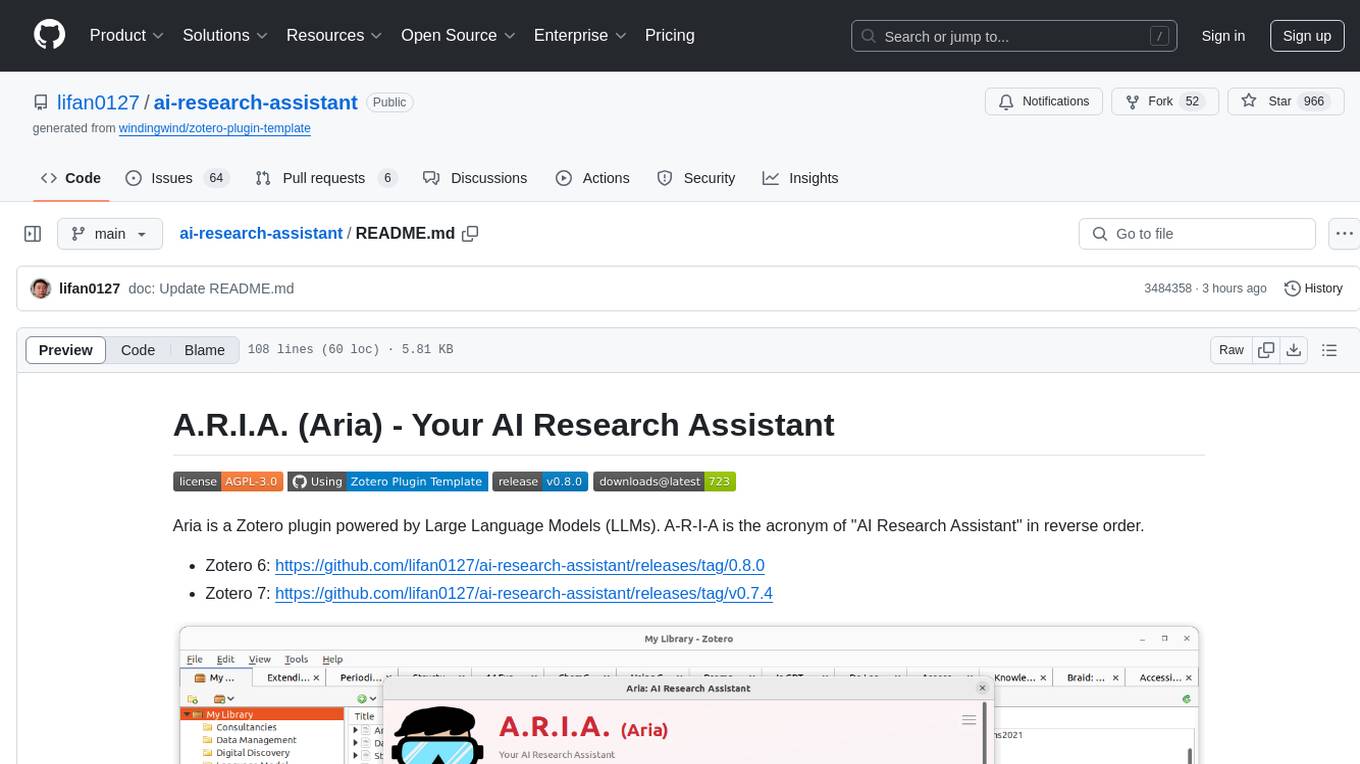
Task: Open commit message doc: Update README.md
Action: pos(211,288)
